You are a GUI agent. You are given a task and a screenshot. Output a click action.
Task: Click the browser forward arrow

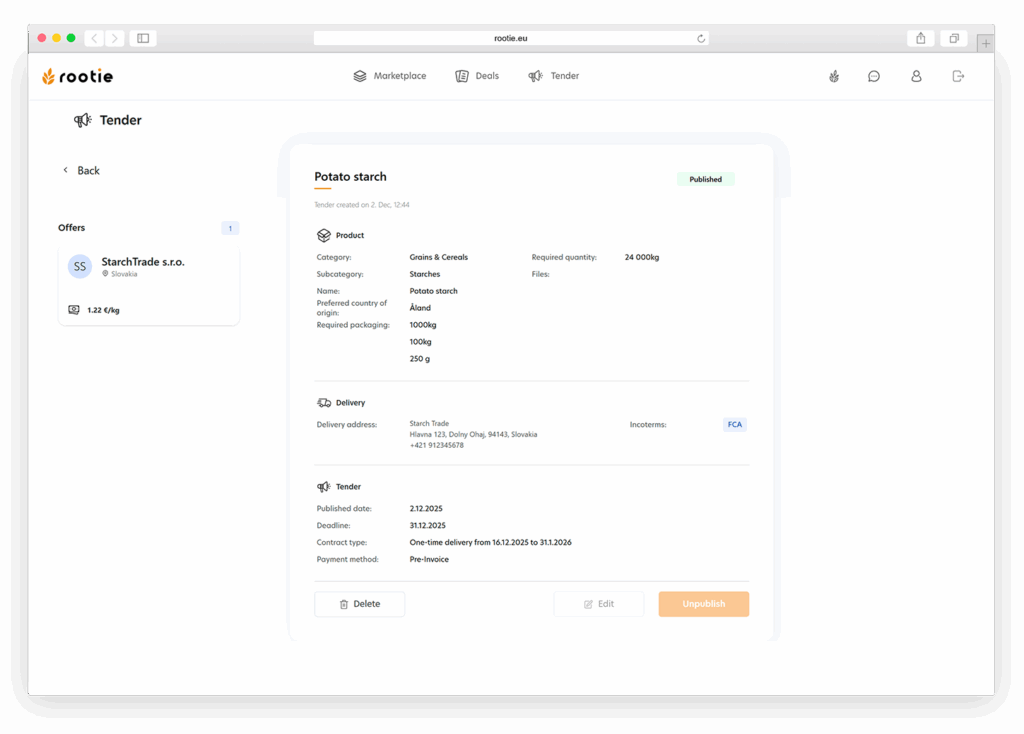pyautogui.click(x=115, y=38)
